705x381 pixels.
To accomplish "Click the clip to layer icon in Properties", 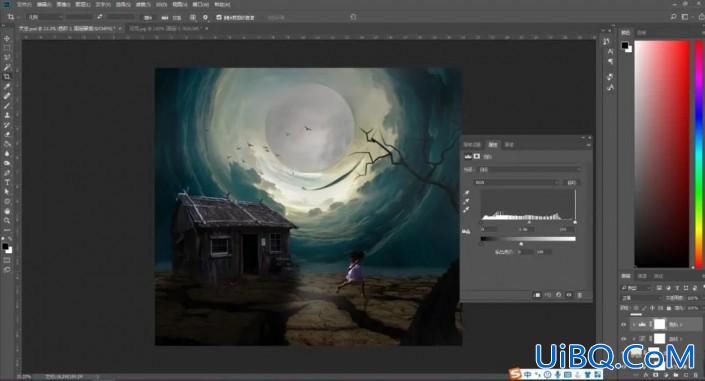I will (x=537, y=295).
